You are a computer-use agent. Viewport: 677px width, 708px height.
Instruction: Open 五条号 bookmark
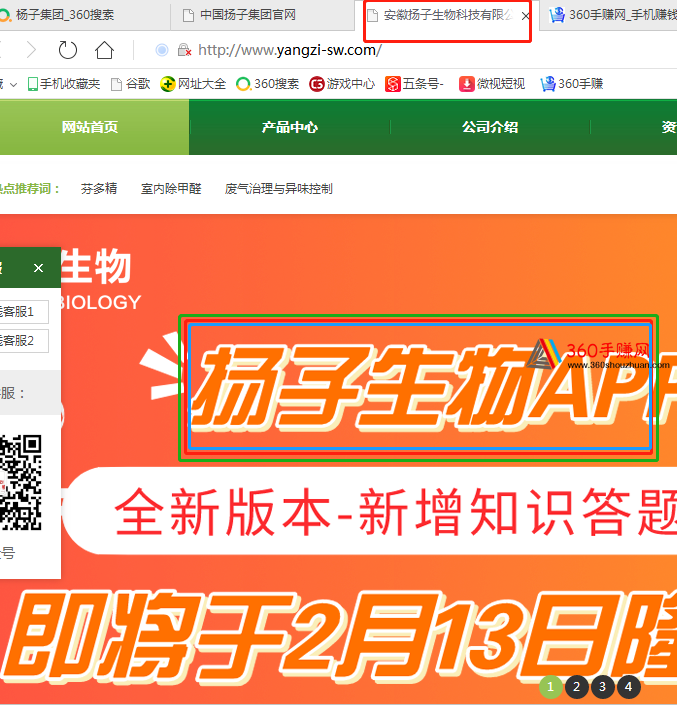[415, 84]
